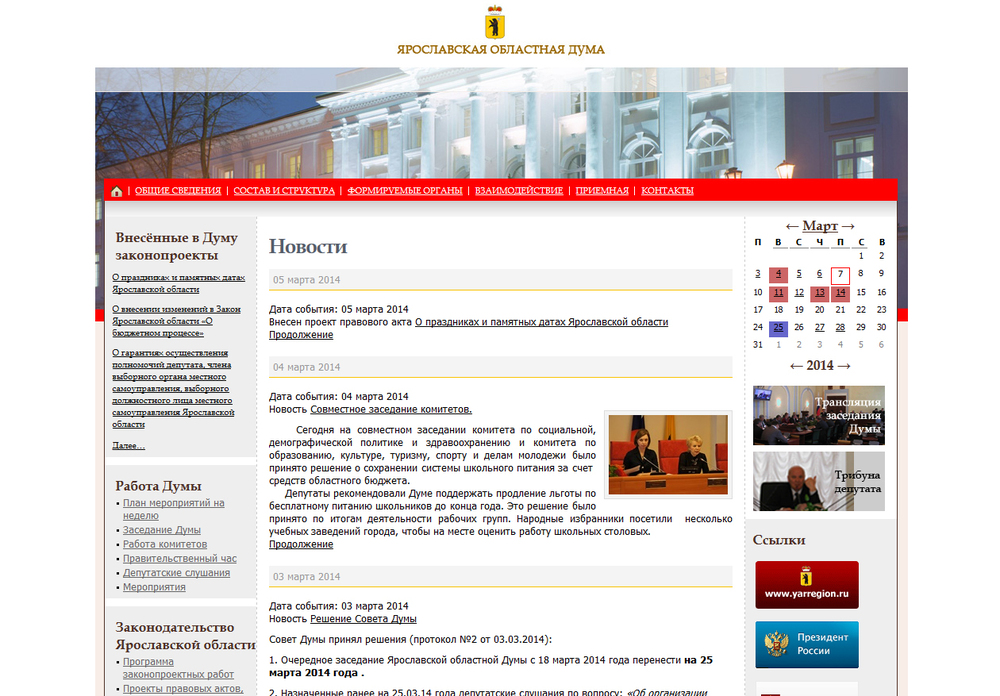Select blue-highlighted March 25 in the calendar
The height and width of the screenshot is (696, 1000).
pos(778,328)
